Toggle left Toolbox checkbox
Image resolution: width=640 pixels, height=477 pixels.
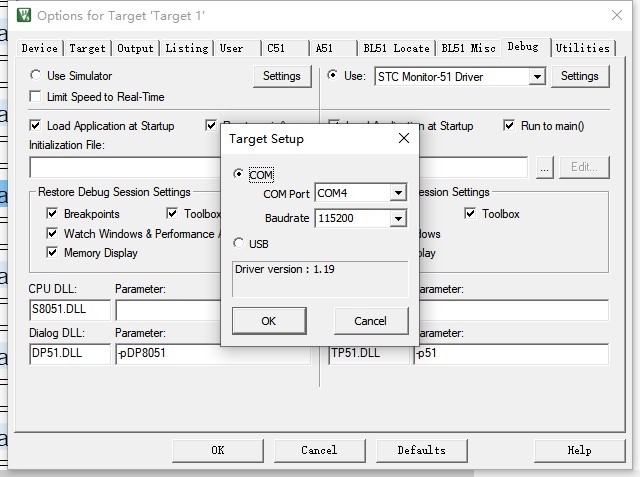pos(172,213)
